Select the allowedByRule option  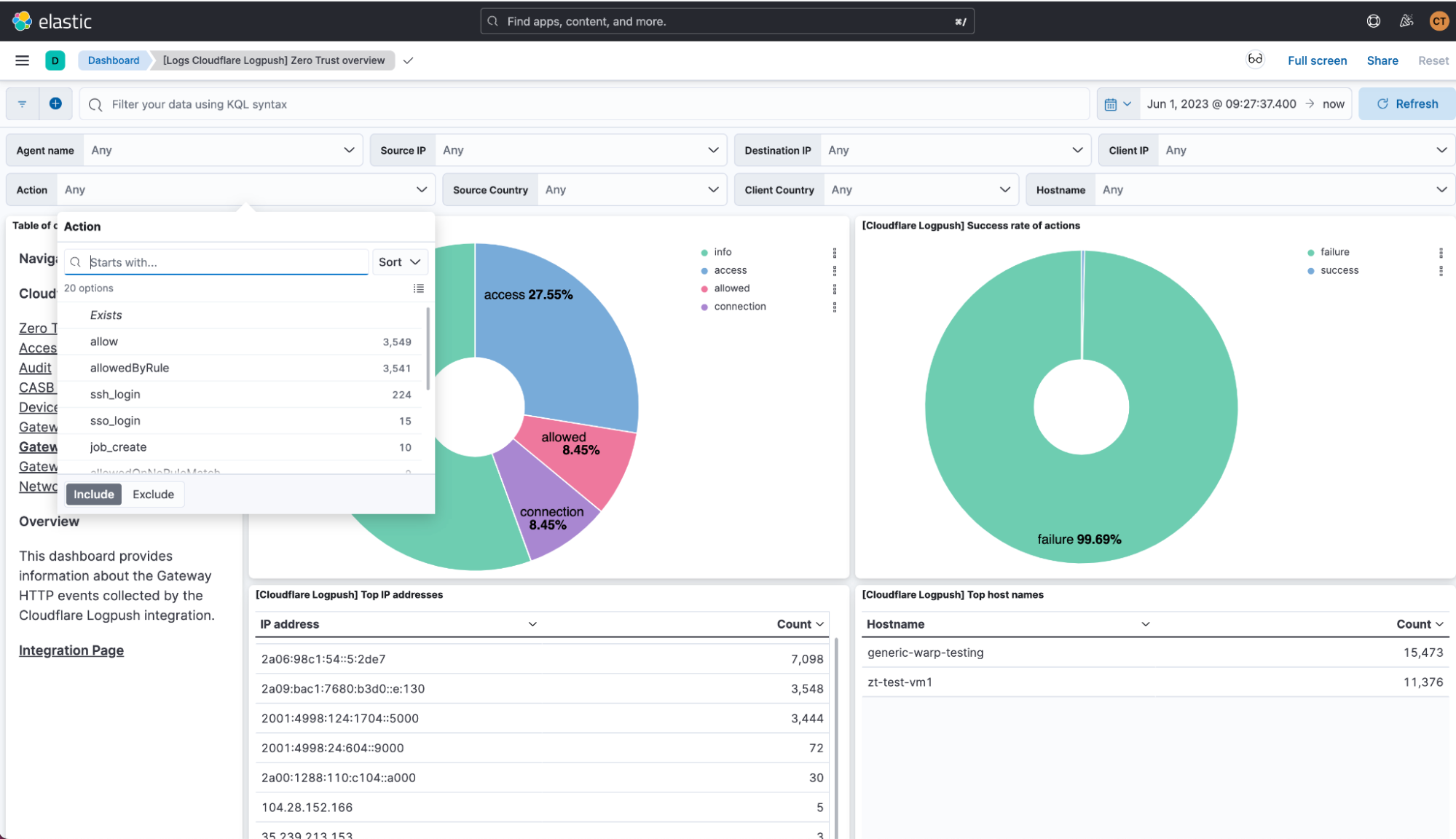[130, 368]
